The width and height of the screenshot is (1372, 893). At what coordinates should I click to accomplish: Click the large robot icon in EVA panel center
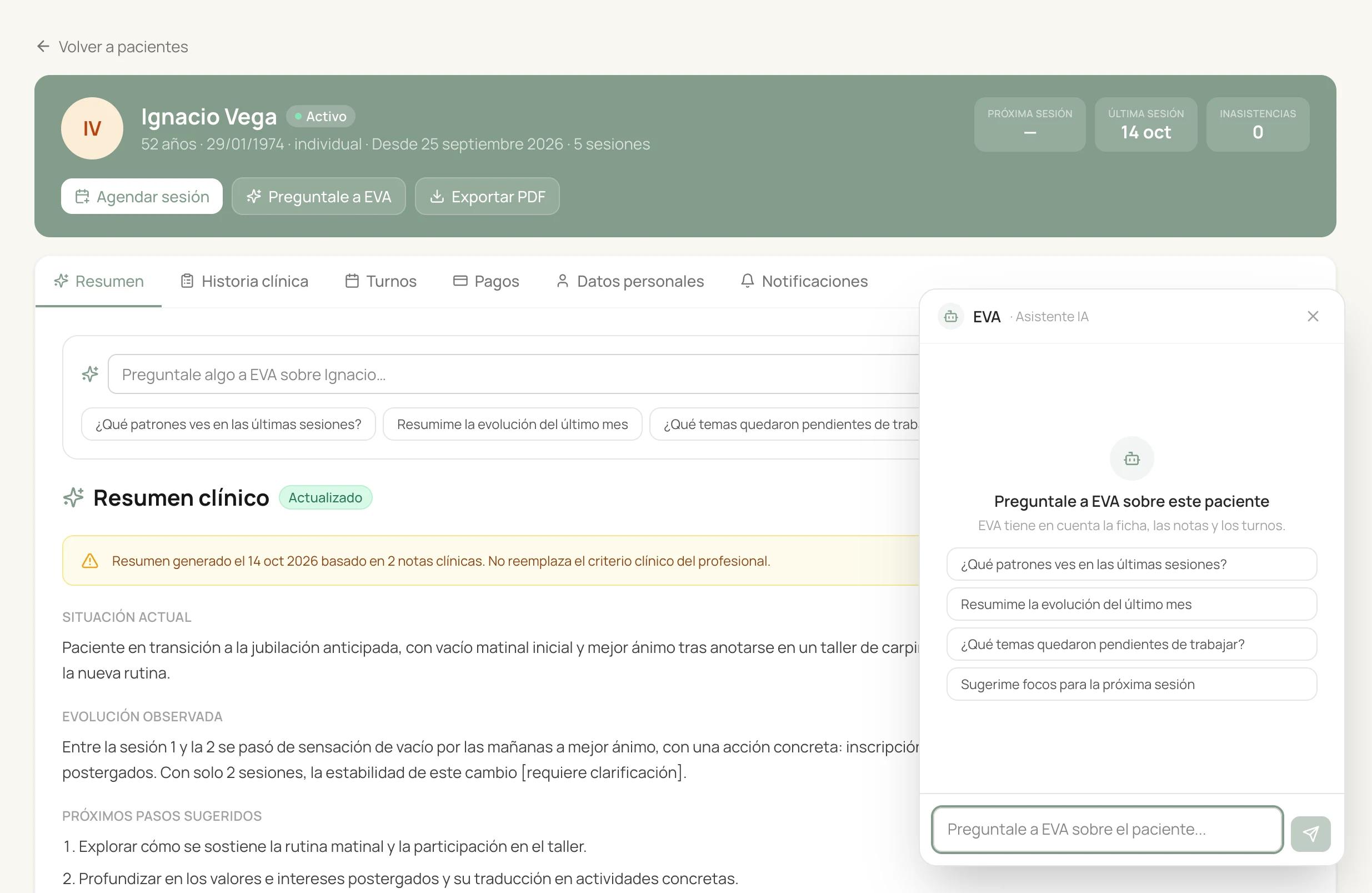(x=1131, y=458)
